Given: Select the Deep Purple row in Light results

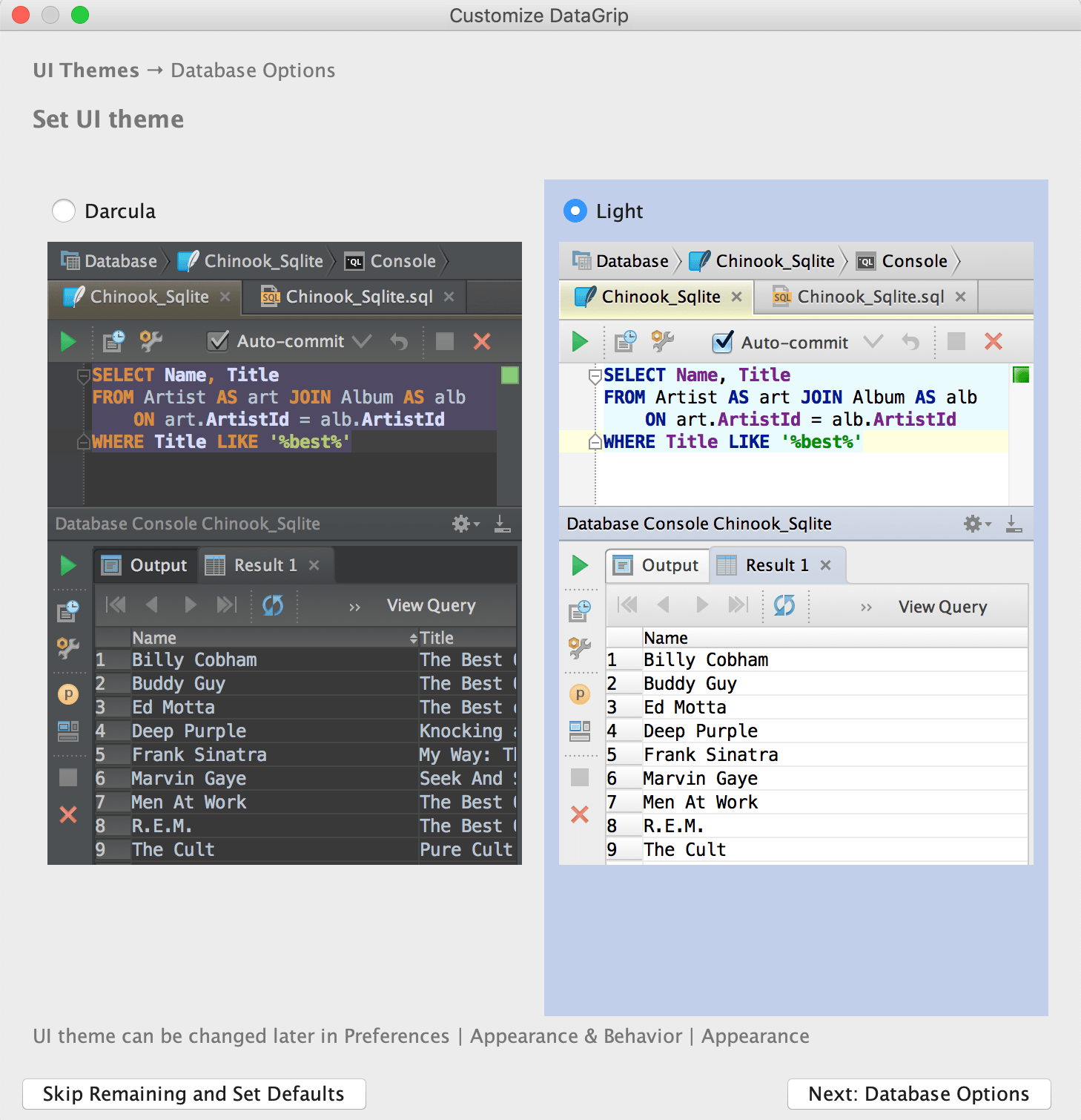Looking at the screenshot, I should click(x=817, y=731).
